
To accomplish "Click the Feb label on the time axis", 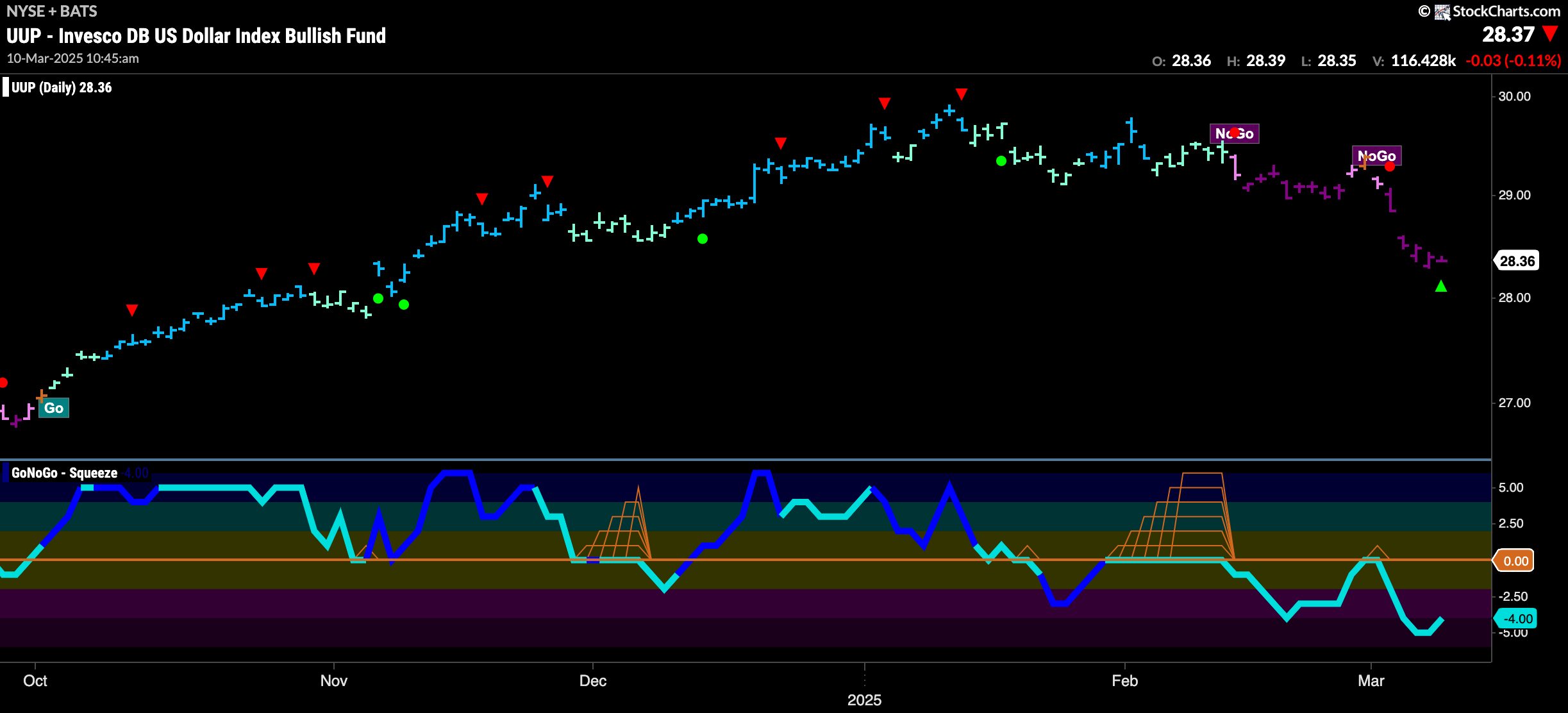I will 1124,681.
